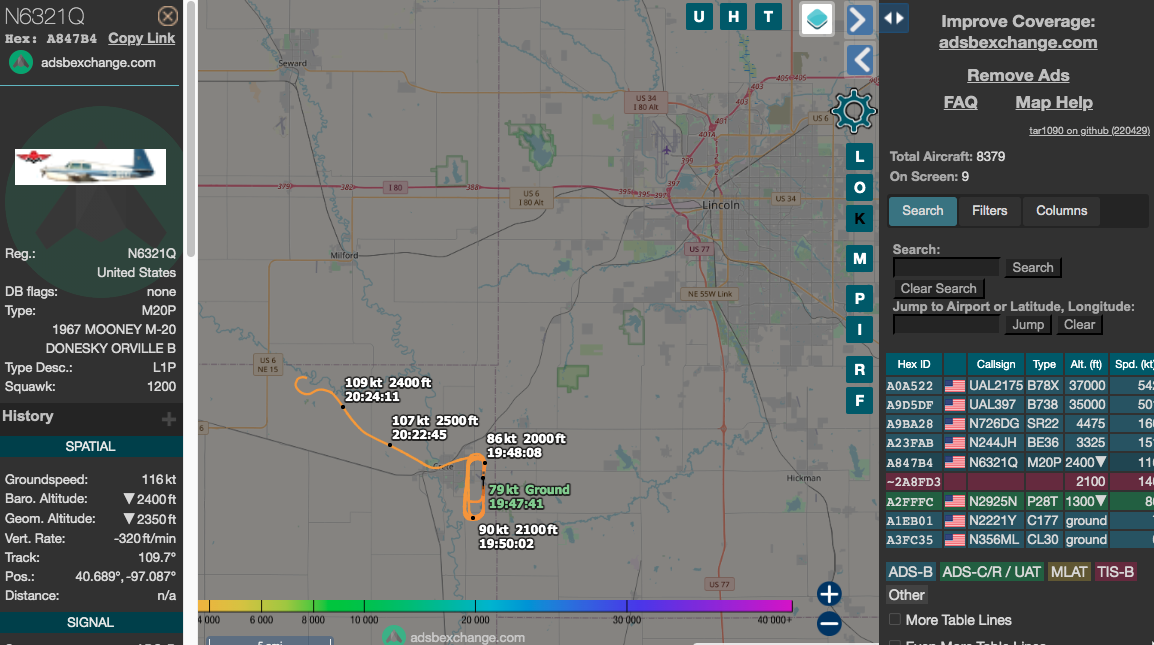Select the N2925N aircraft row
This screenshot has width=1154, height=645.
tap(1020, 501)
